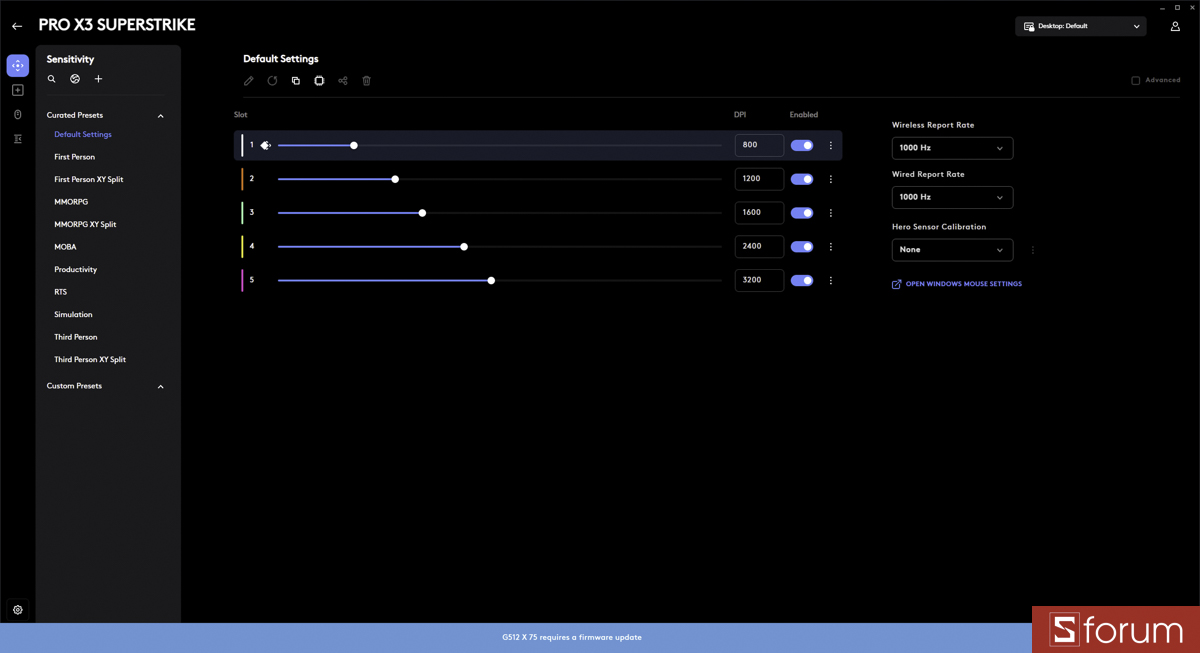This screenshot has width=1200, height=653.
Task: Collapse the Custom Presets section
Action: pyautogui.click(x=160, y=386)
